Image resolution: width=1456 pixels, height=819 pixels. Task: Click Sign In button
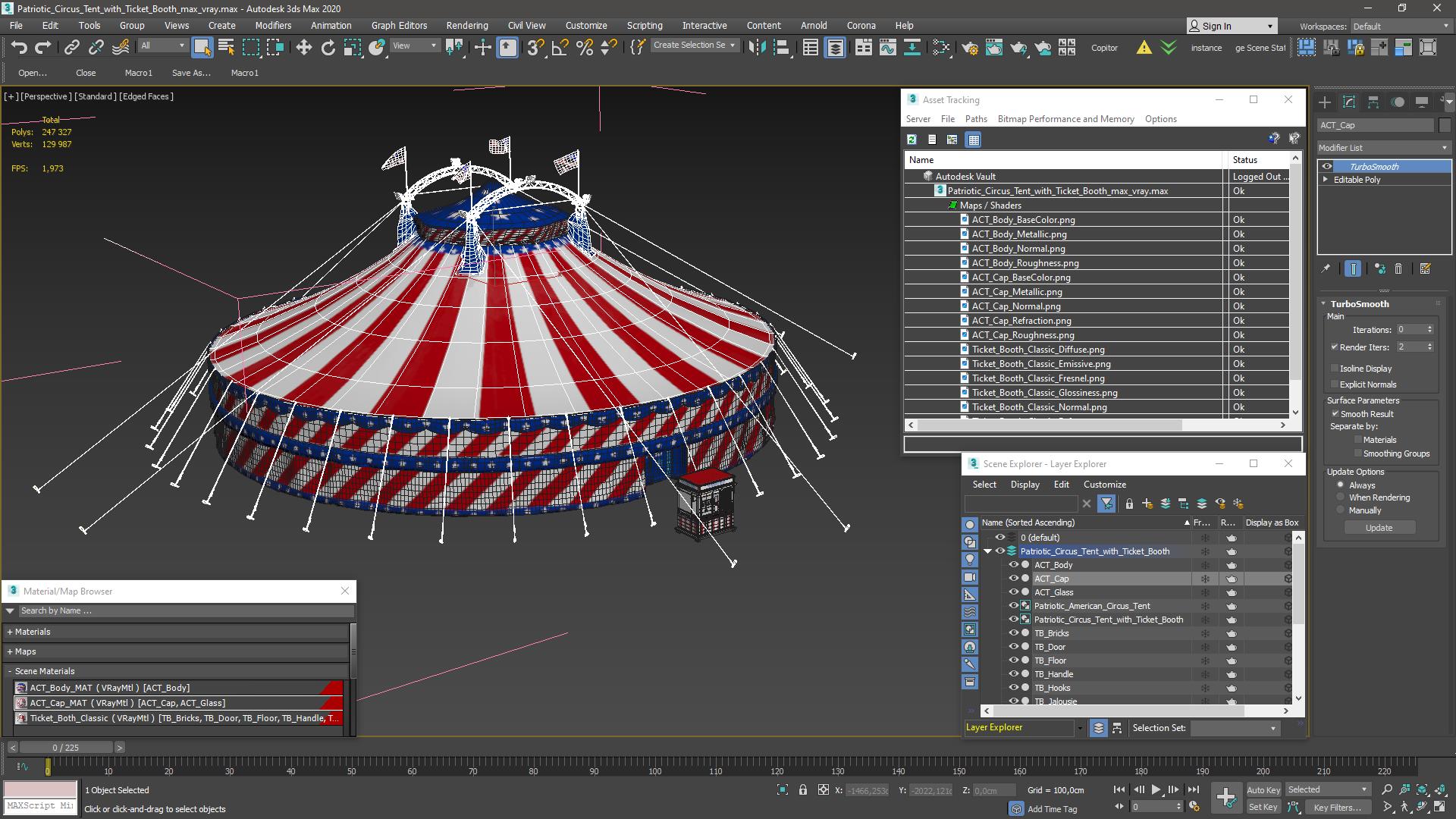[x=1232, y=26]
